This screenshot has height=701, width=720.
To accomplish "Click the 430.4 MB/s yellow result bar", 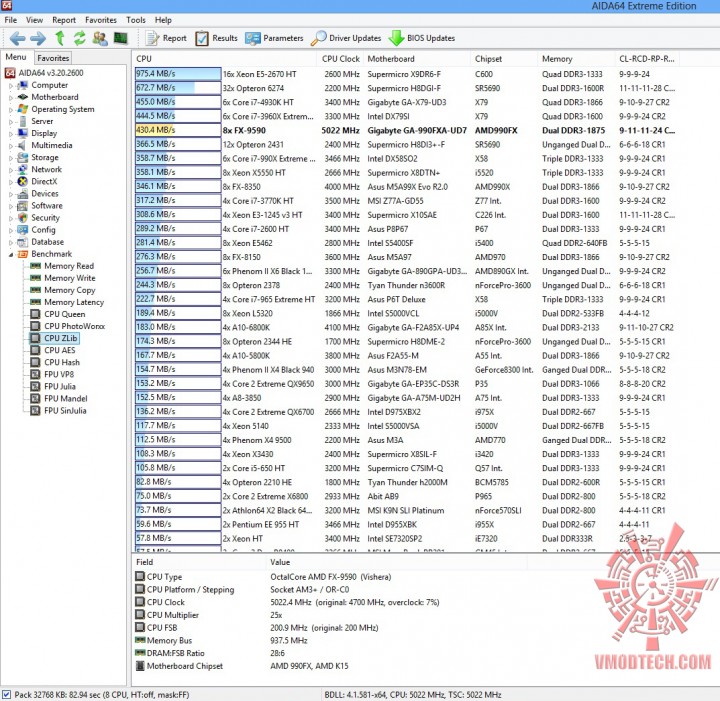I will click(x=178, y=130).
